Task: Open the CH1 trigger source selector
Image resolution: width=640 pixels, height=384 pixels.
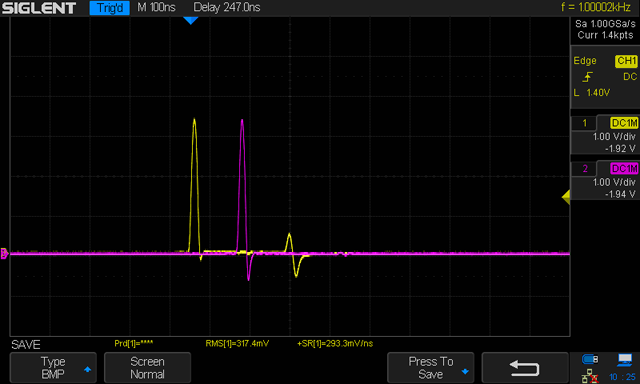Action: point(626,61)
